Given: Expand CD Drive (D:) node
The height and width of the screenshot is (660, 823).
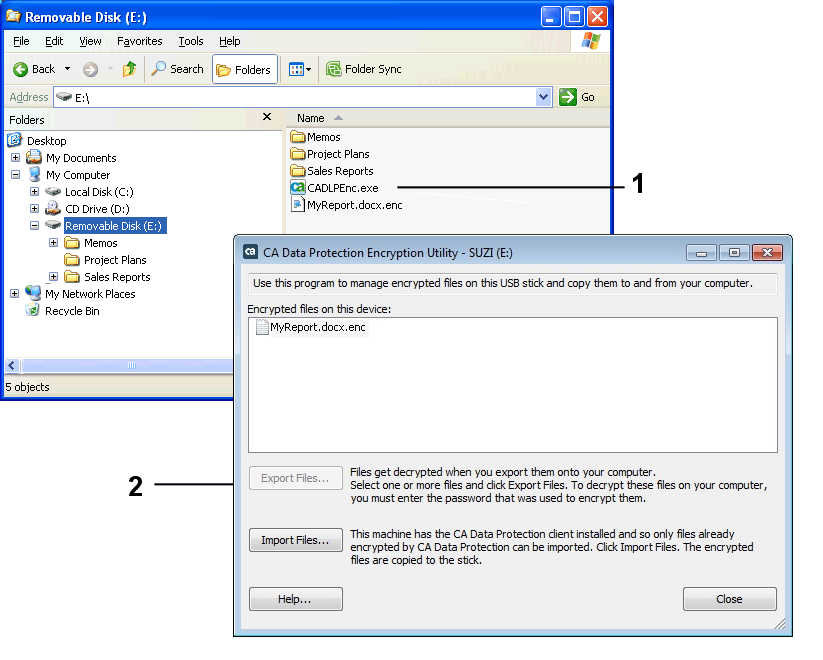Looking at the screenshot, I should (34, 208).
